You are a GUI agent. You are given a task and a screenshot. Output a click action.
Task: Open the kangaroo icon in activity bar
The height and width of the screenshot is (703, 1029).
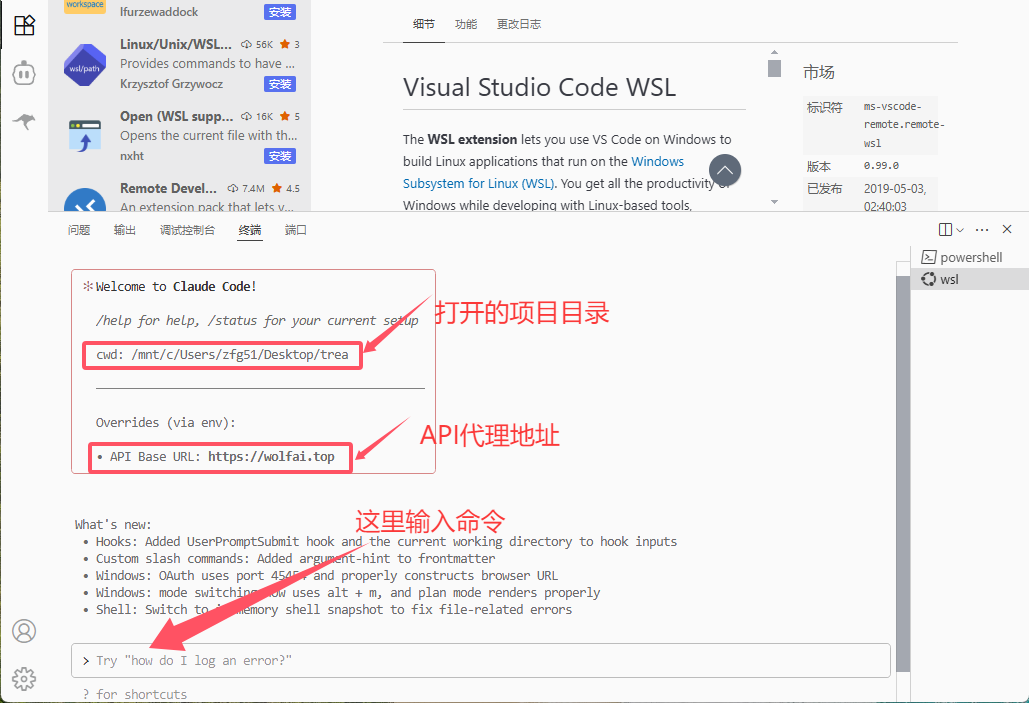pos(24,121)
